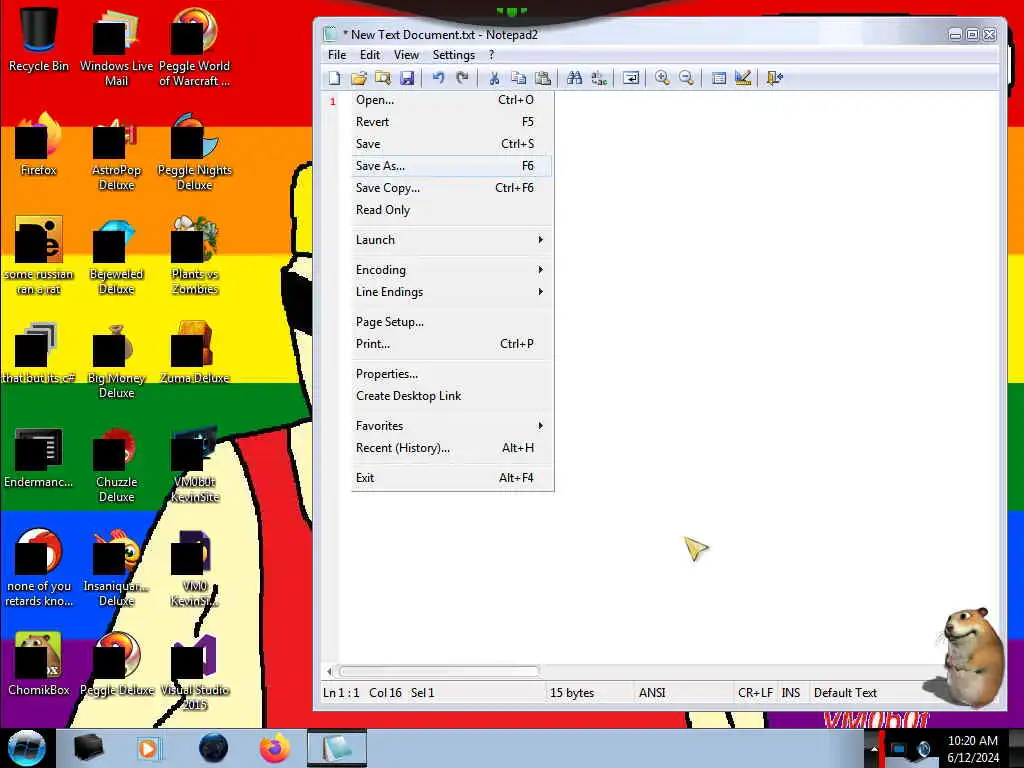Toggle Word Wrap from the toolbar
Screen dimensions: 1024x768
click(631, 78)
